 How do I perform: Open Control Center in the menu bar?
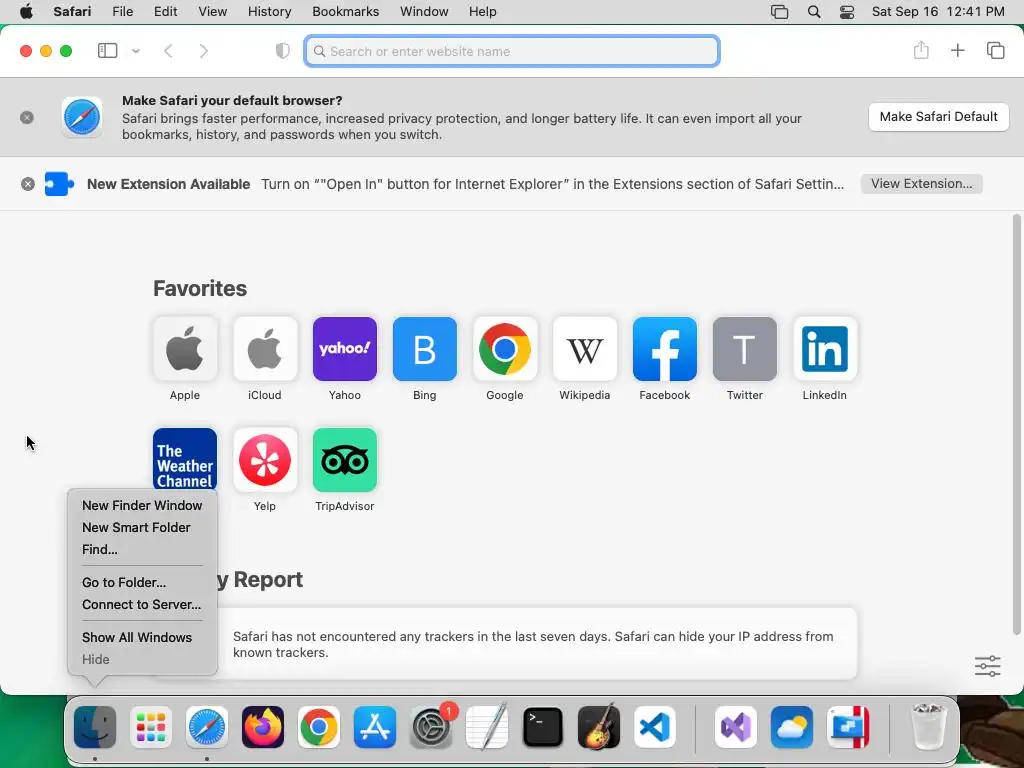846,12
